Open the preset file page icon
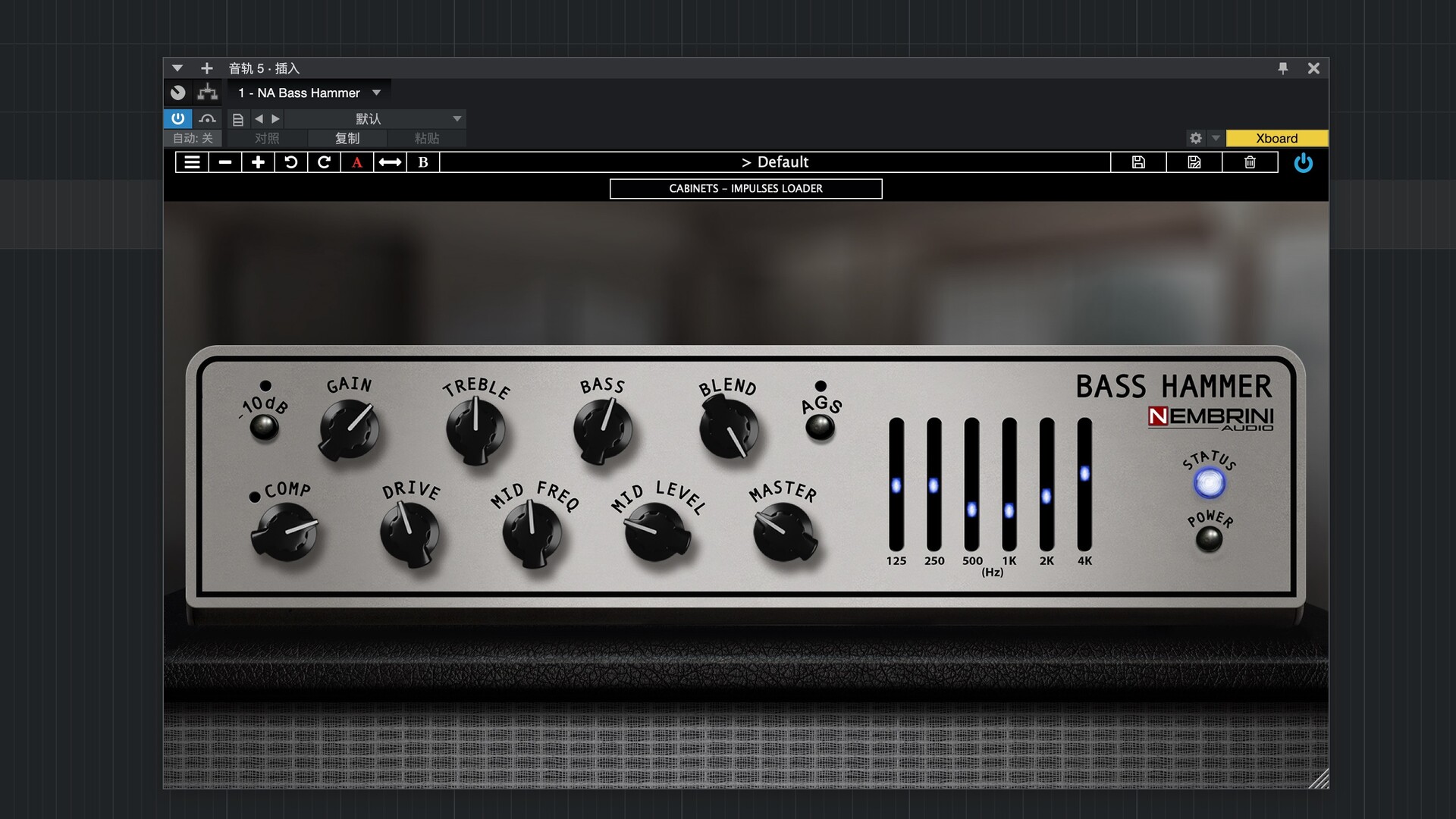The height and width of the screenshot is (819, 1456). pos(238,119)
